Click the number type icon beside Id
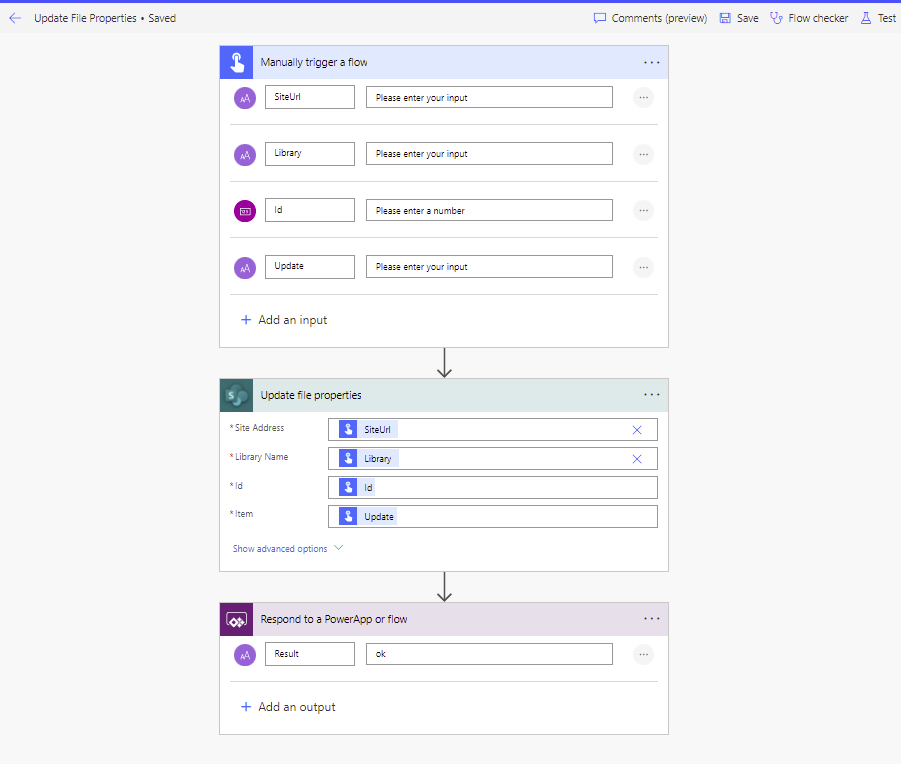 (x=245, y=211)
